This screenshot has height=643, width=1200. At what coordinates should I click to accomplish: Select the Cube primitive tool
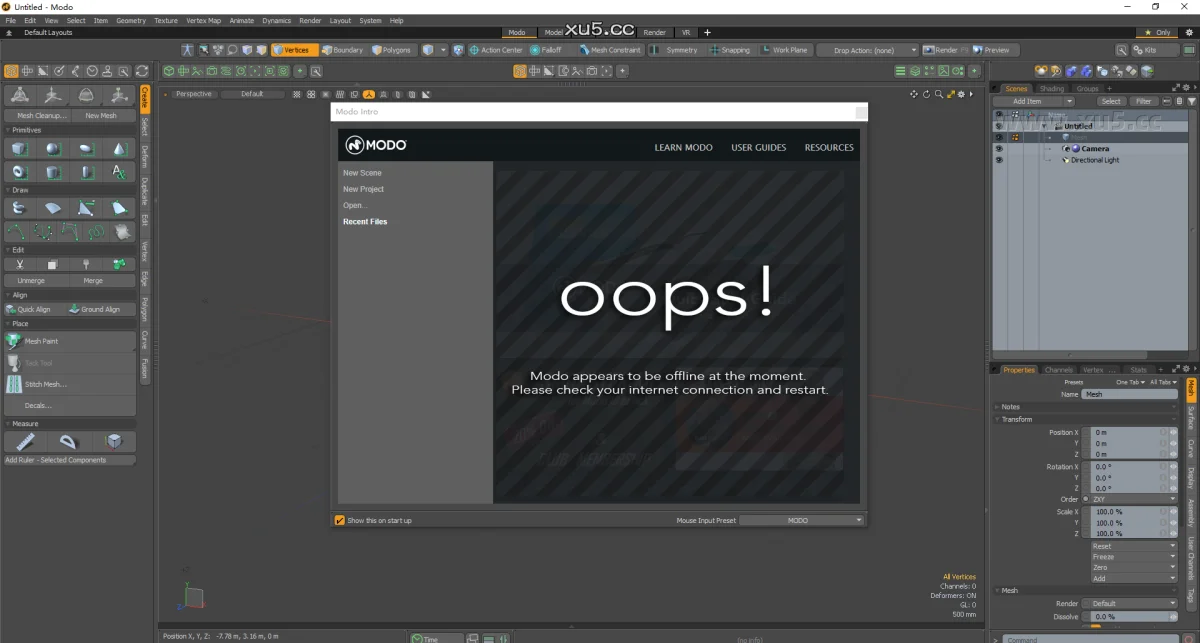pos(20,149)
